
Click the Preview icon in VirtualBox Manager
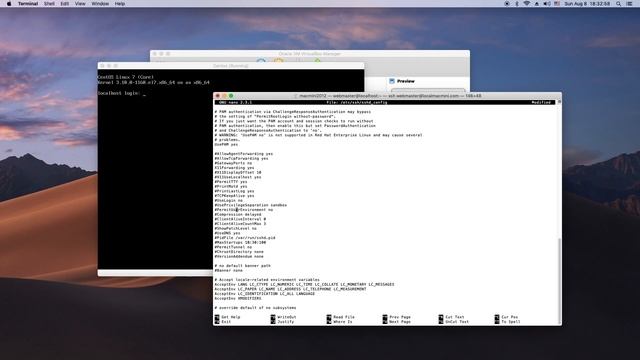click(x=392, y=81)
